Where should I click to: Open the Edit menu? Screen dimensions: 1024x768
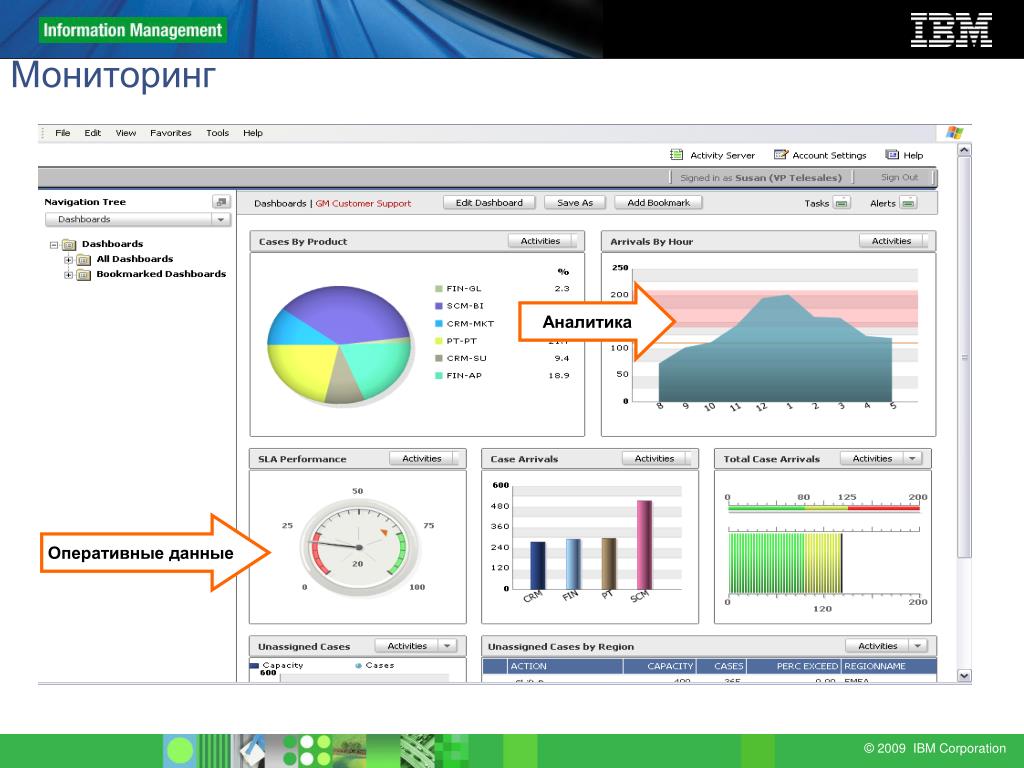[x=93, y=133]
